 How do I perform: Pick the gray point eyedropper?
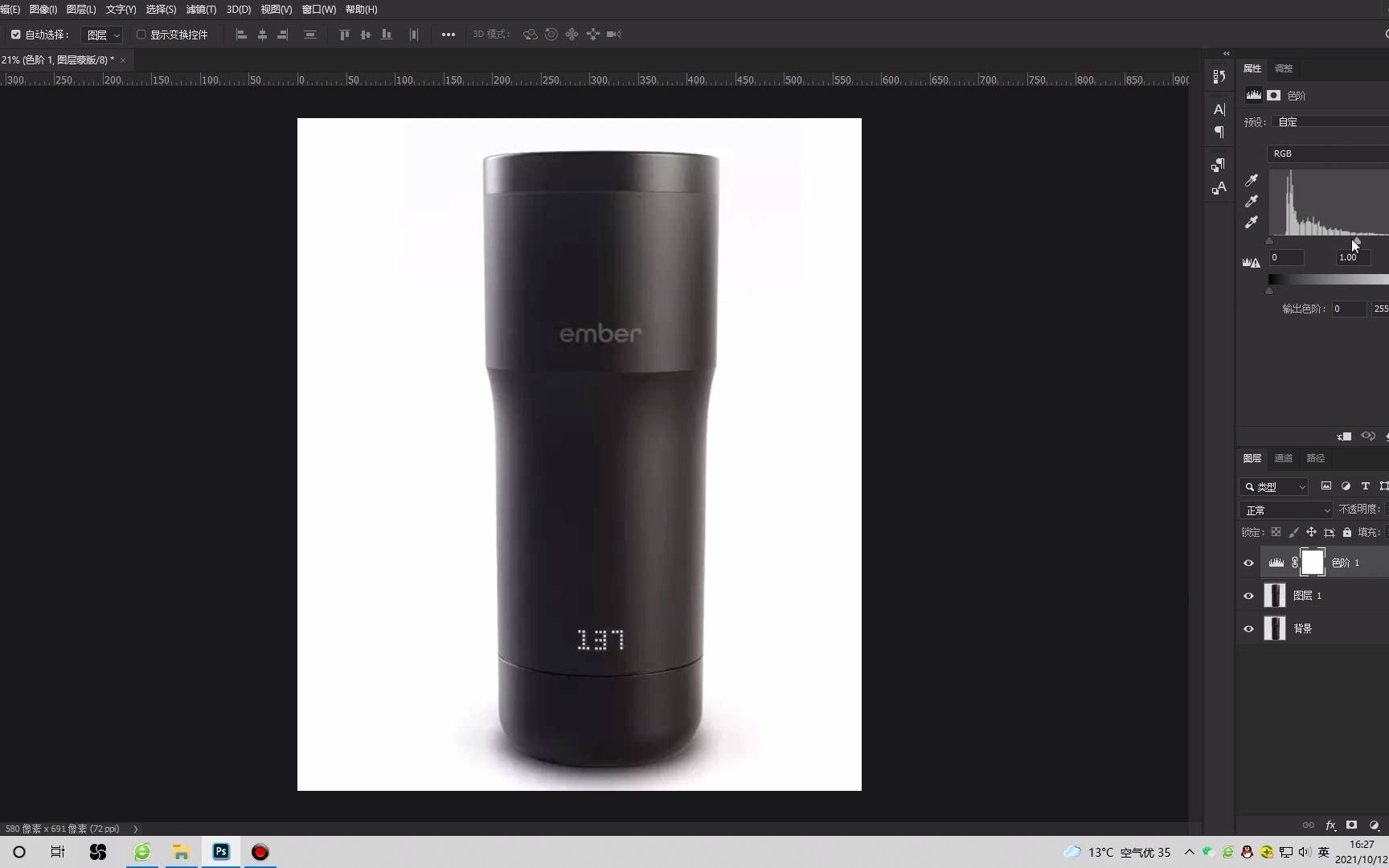pyautogui.click(x=1252, y=201)
